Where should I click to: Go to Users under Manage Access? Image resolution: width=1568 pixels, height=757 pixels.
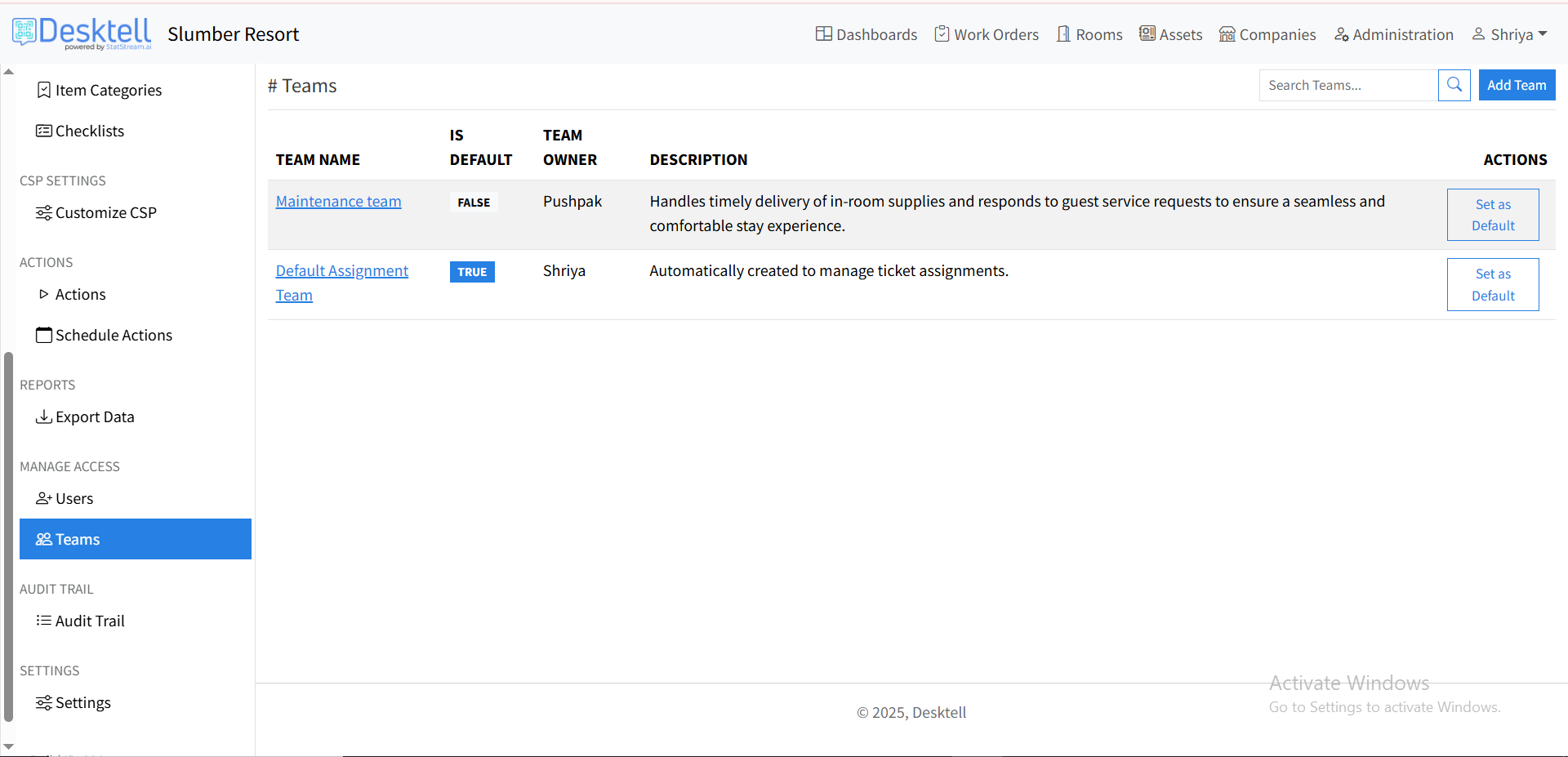tap(73, 498)
